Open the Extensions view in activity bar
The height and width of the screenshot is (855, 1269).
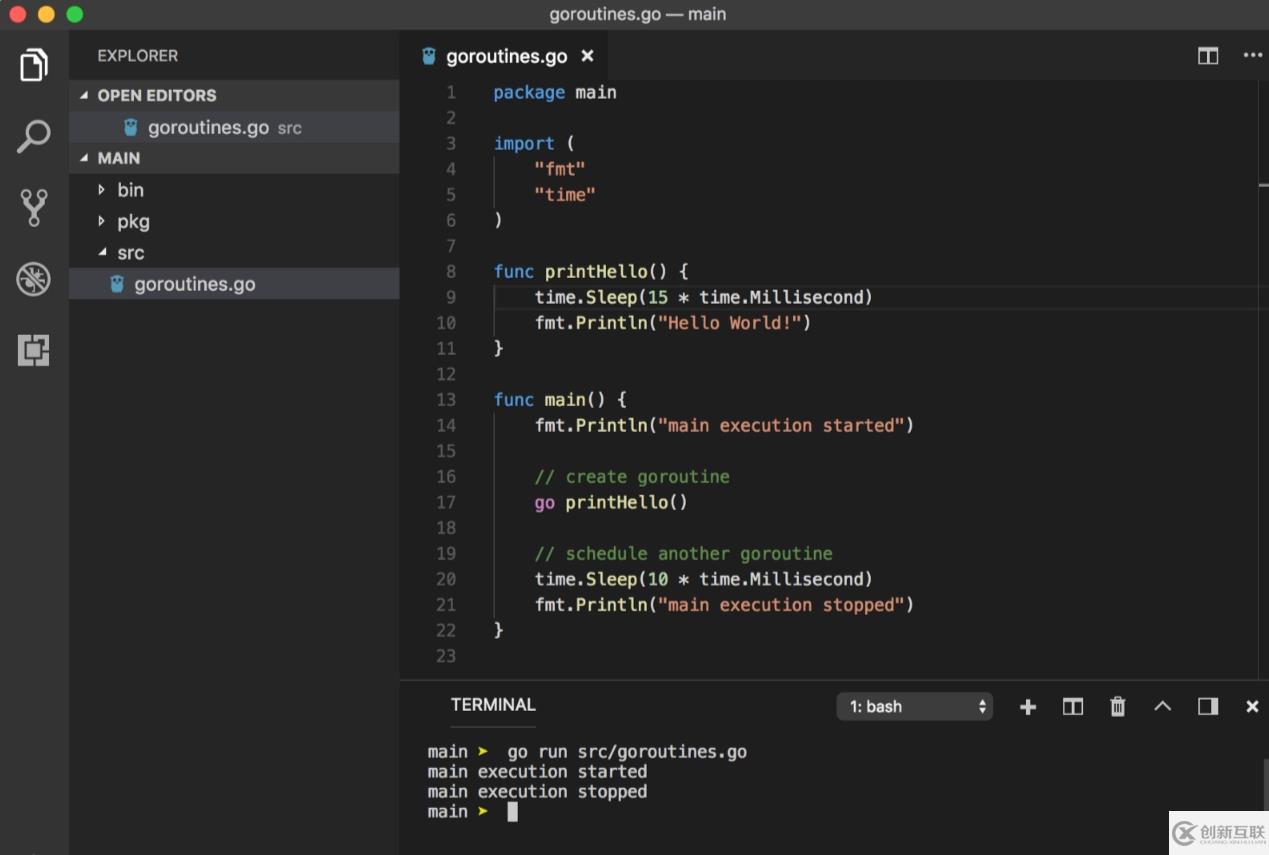click(x=34, y=350)
